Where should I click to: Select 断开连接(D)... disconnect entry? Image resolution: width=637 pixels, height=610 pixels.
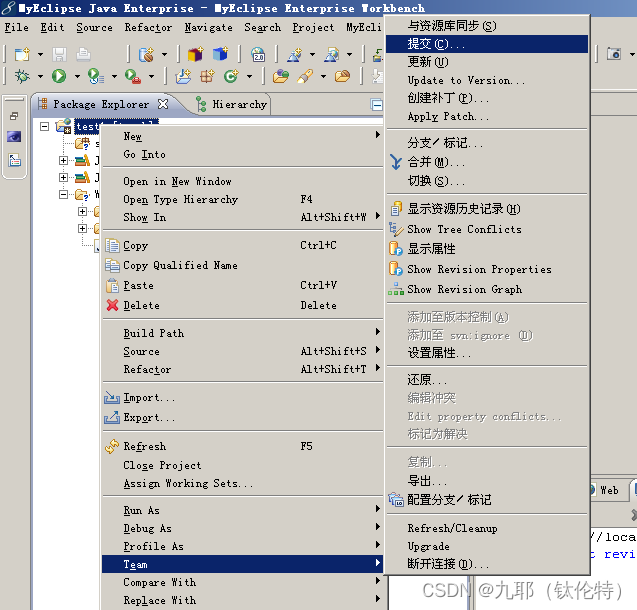(x=487, y=564)
